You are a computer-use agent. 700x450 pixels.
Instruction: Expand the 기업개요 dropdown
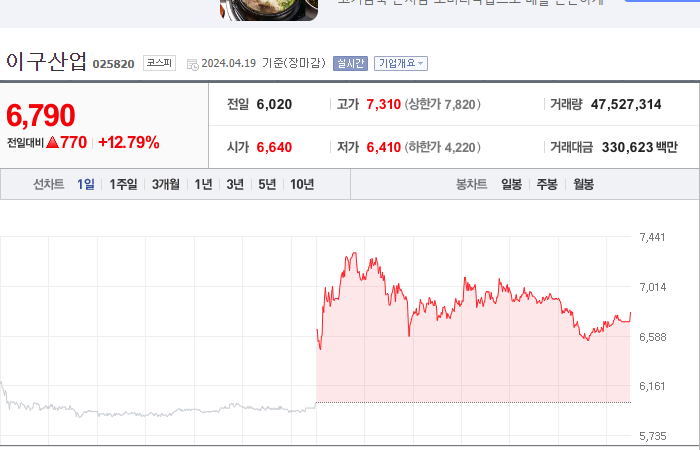(401, 63)
